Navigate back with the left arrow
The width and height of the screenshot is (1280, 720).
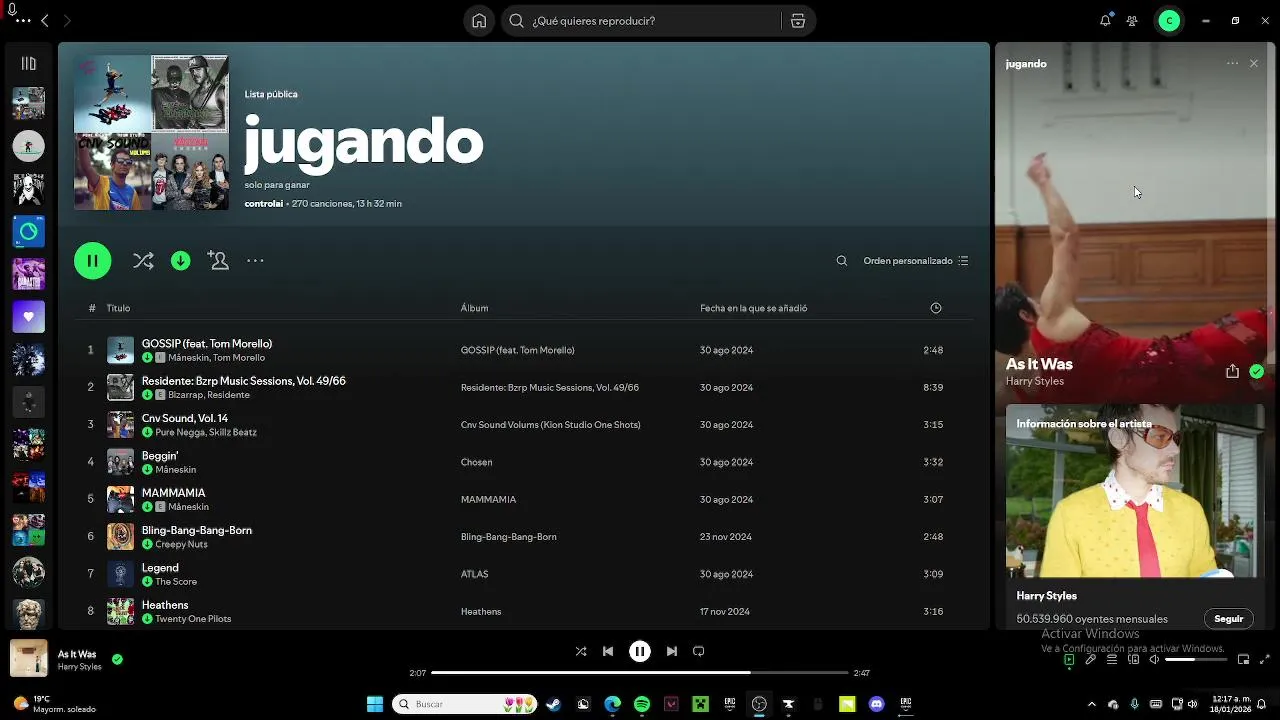[x=45, y=20]
